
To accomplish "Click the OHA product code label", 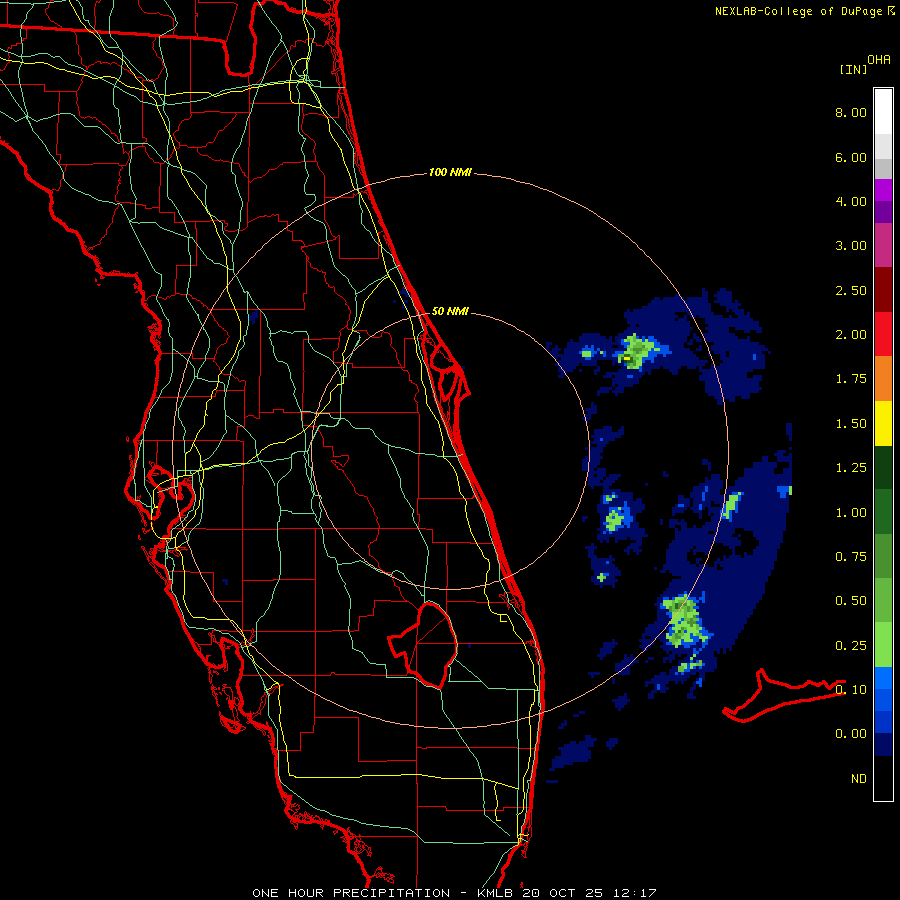I will coord(879,60).
